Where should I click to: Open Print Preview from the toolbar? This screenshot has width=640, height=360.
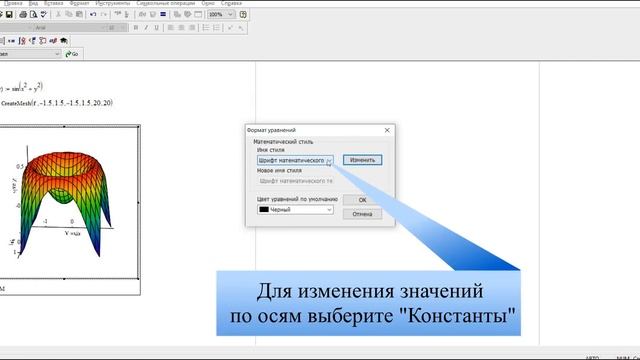point(33,15)
